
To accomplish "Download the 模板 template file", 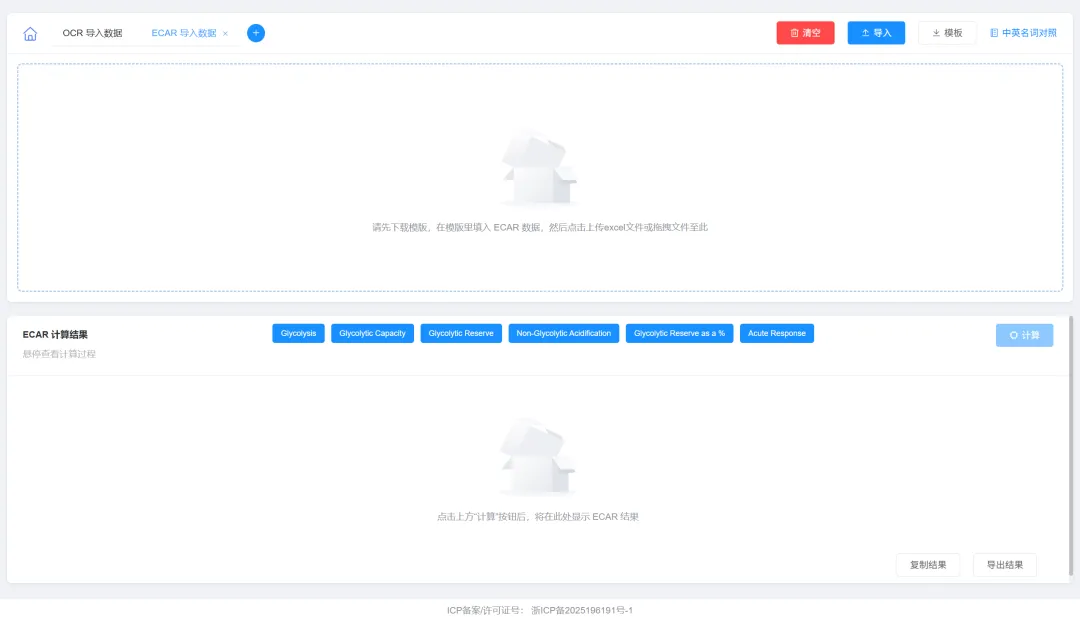I will click(947, 33).
